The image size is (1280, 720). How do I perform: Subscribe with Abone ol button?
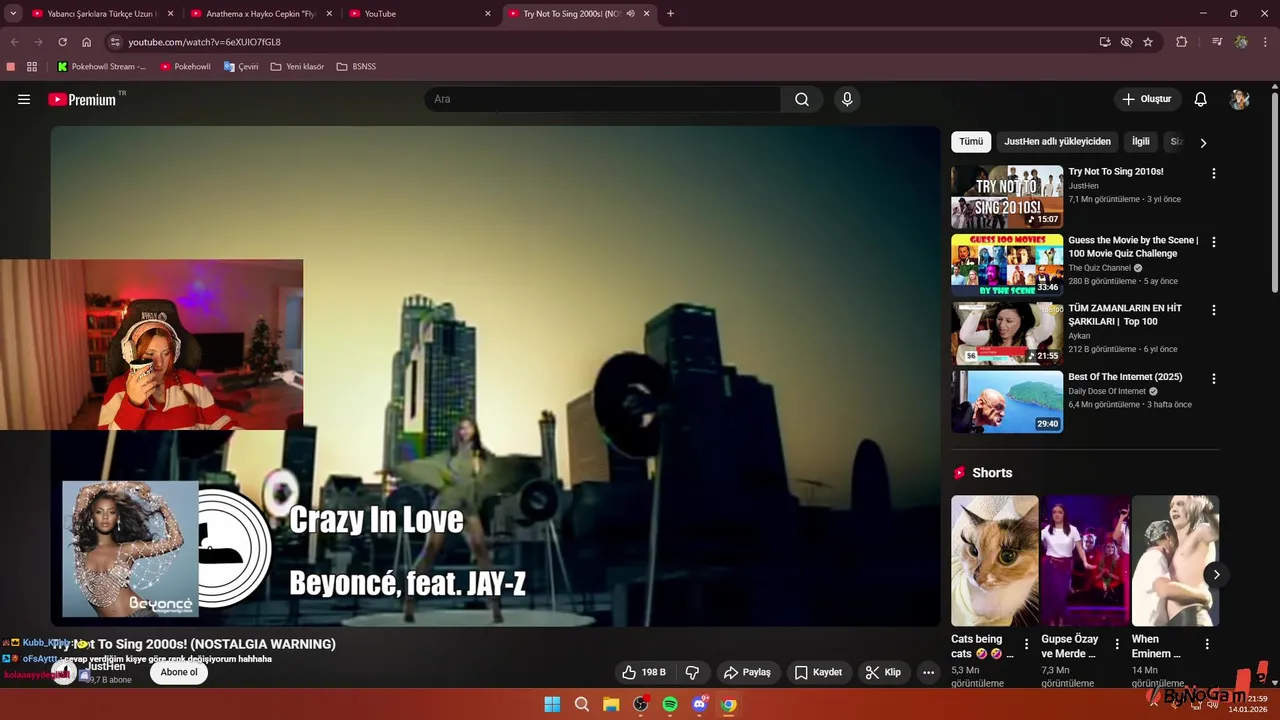pyautogui.click(x=179, y=672)
